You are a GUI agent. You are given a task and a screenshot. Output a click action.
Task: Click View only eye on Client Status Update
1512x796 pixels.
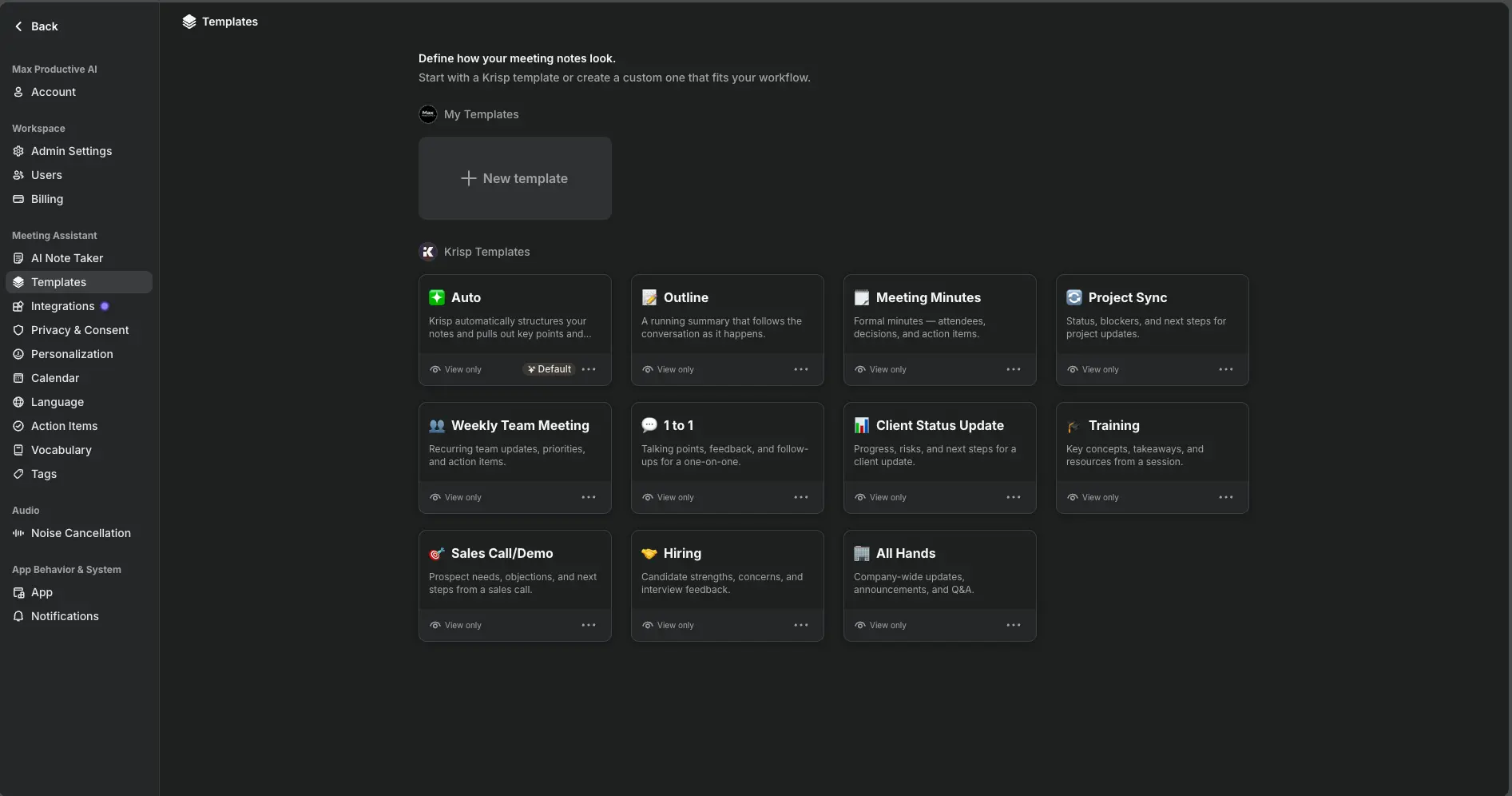point(860,497)
